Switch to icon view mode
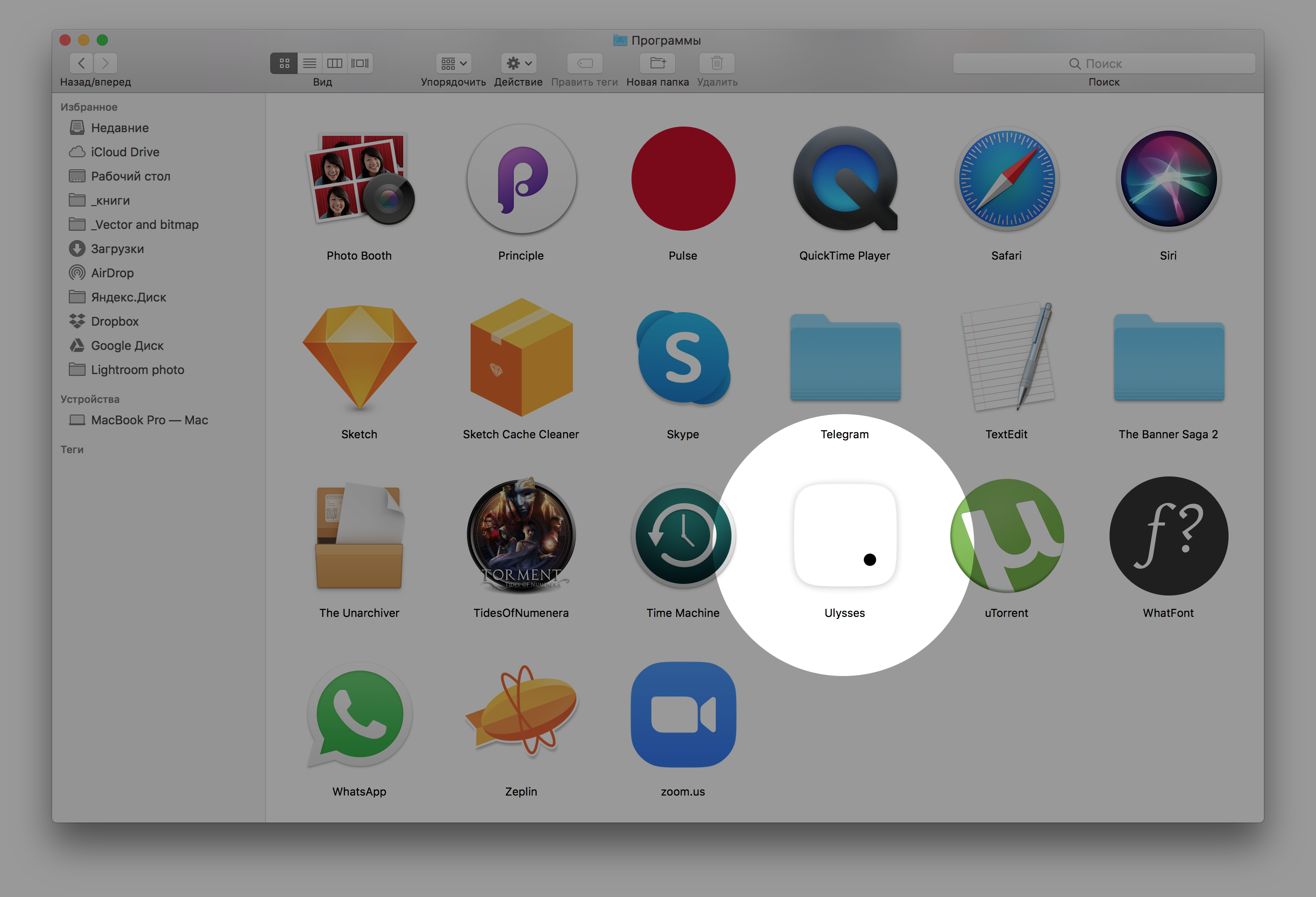This screenshot has width=1316, height=897. tap(284, 63)
